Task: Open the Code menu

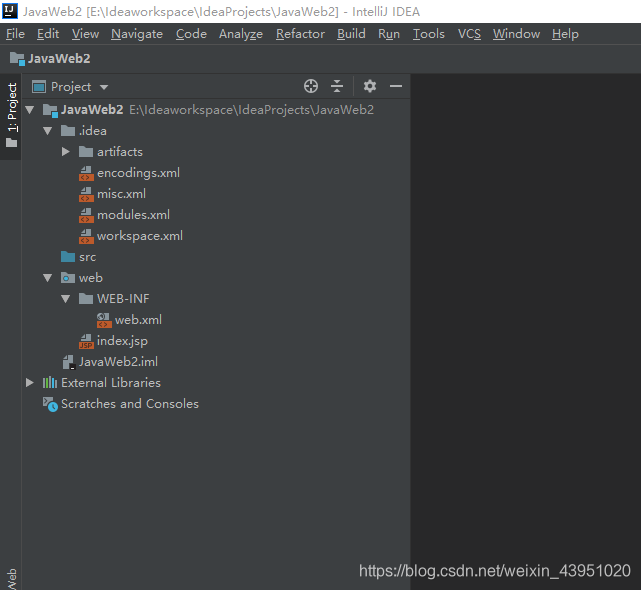Action: (191, 34)
